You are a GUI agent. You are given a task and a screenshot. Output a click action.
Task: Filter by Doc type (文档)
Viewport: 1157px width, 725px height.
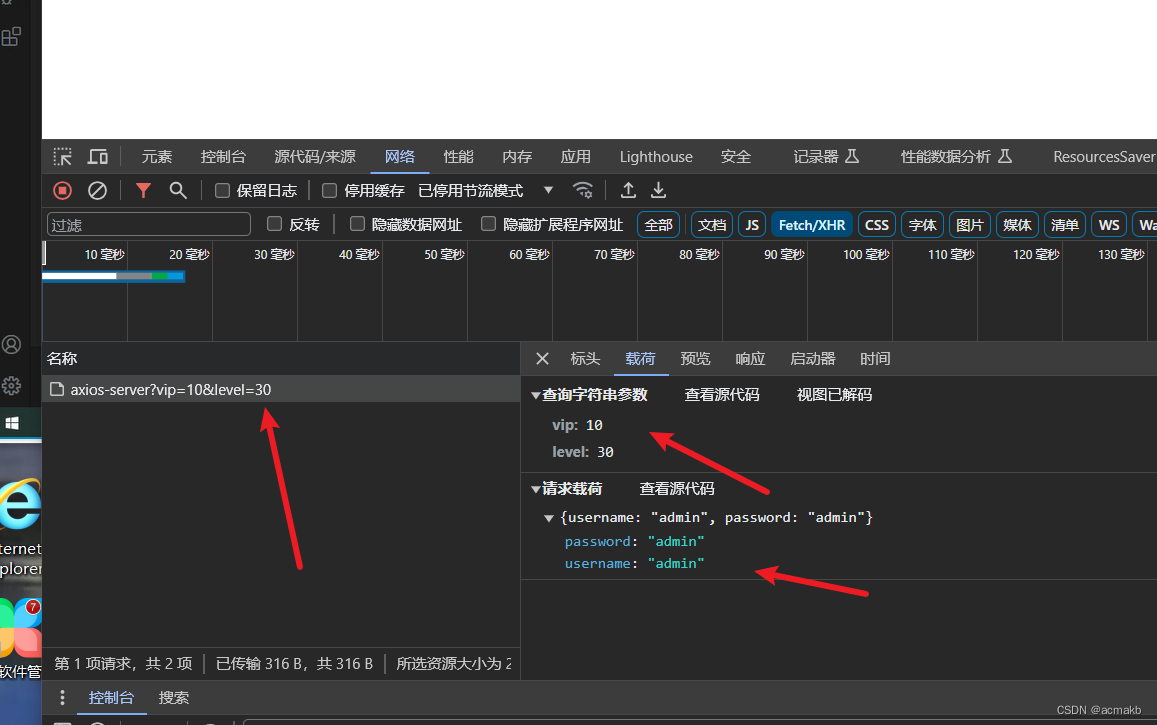[x=712, y=225]
